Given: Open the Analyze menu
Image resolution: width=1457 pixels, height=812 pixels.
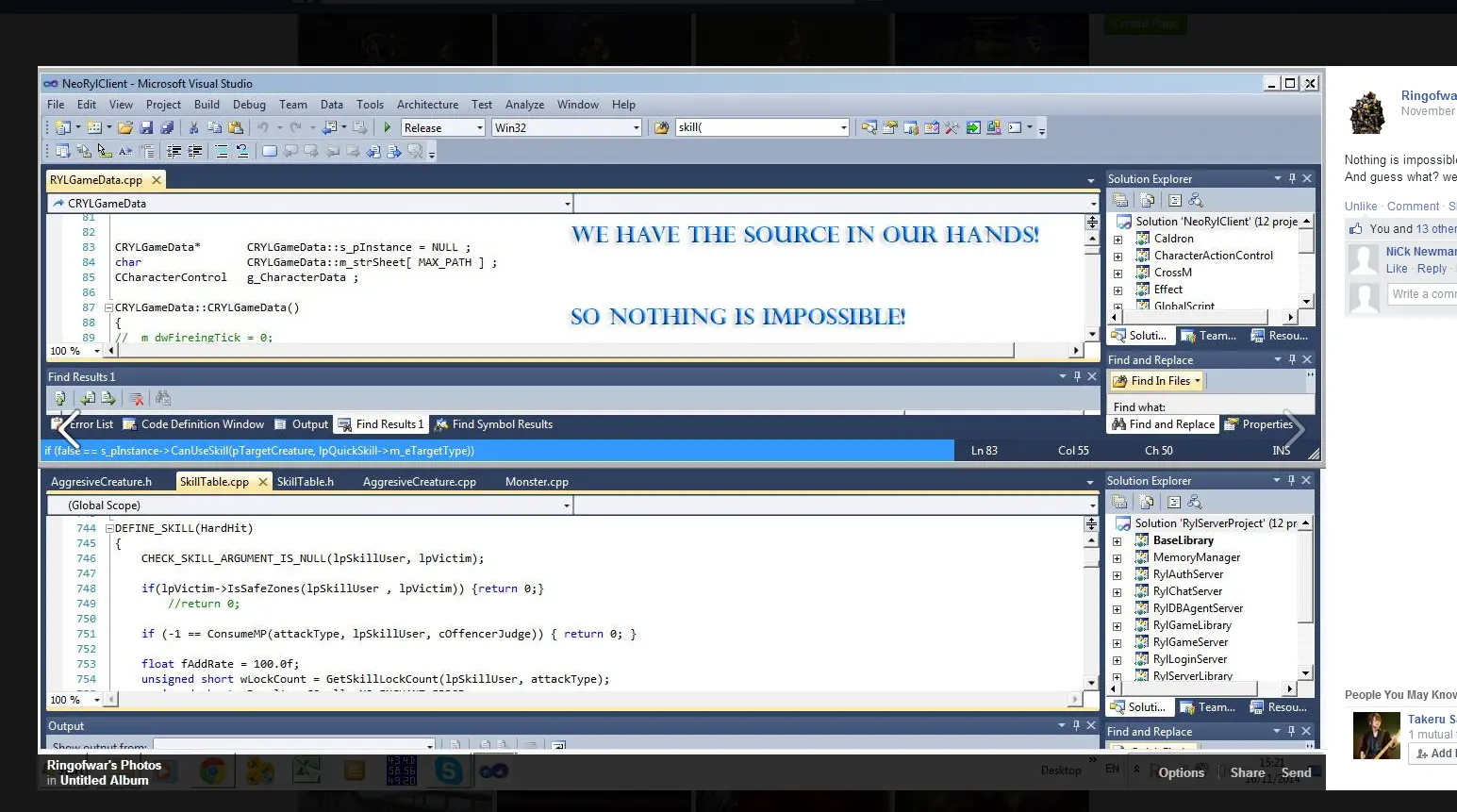Looking at the screenshot, I should click(x=524, y=105).
